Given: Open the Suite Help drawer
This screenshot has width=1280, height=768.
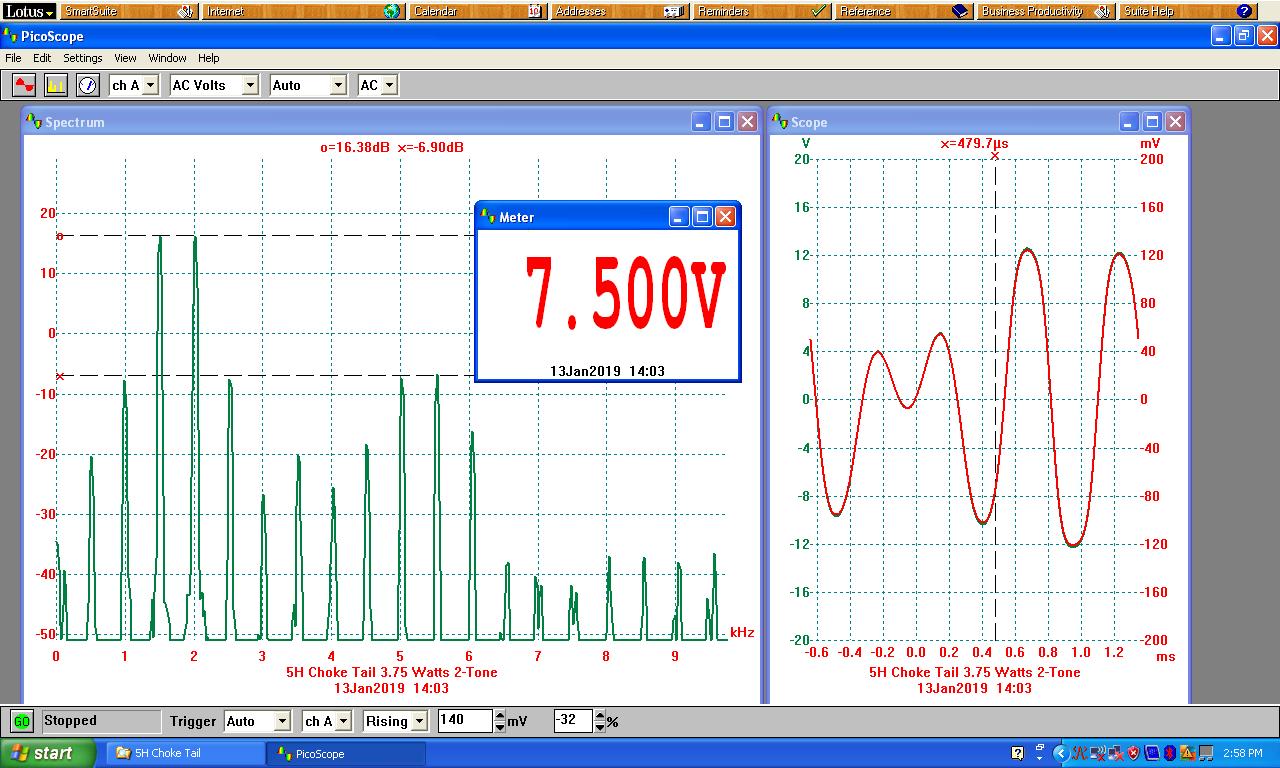Looking at the screenshot, I should [x=1189, y=11].
